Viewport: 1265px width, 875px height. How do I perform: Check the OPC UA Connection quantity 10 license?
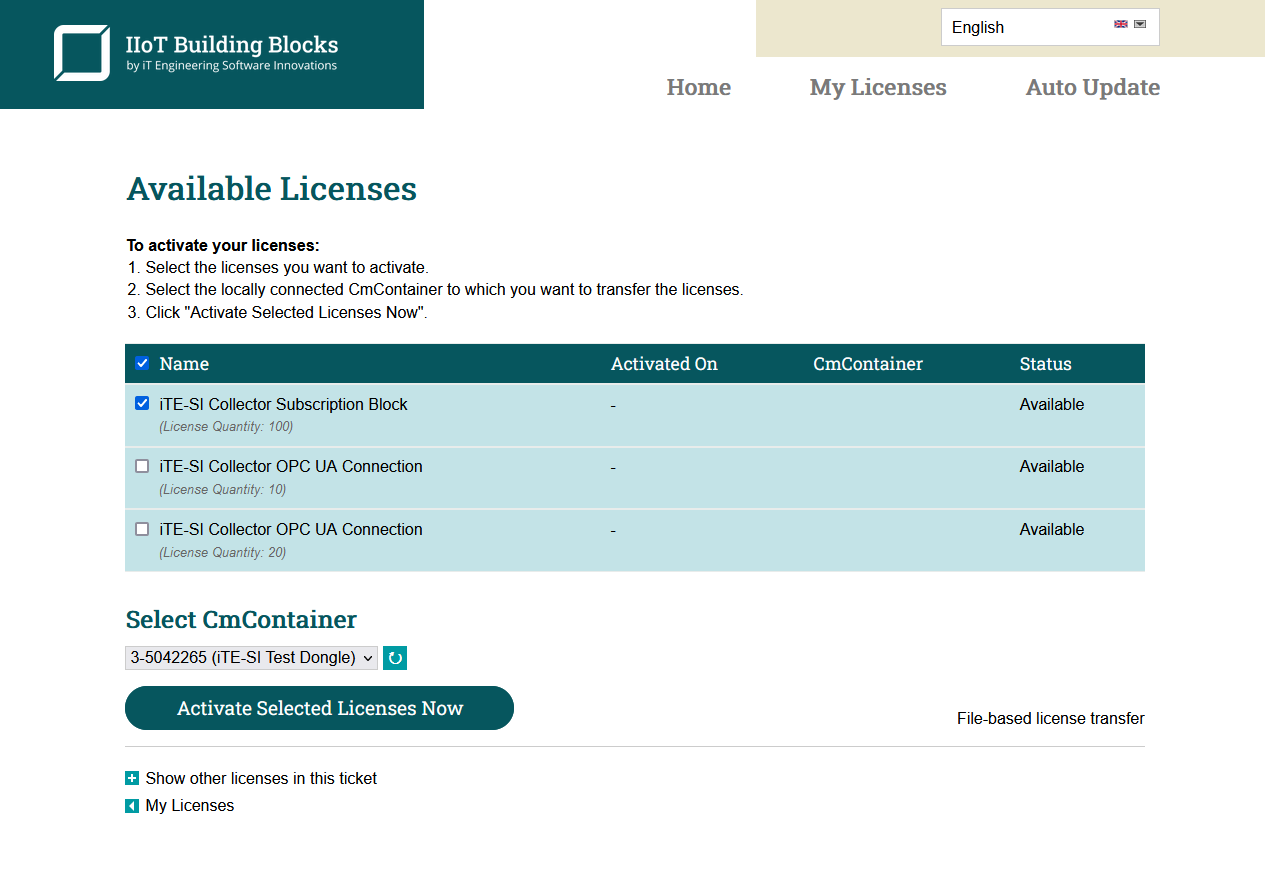click(x=142, y=466)
